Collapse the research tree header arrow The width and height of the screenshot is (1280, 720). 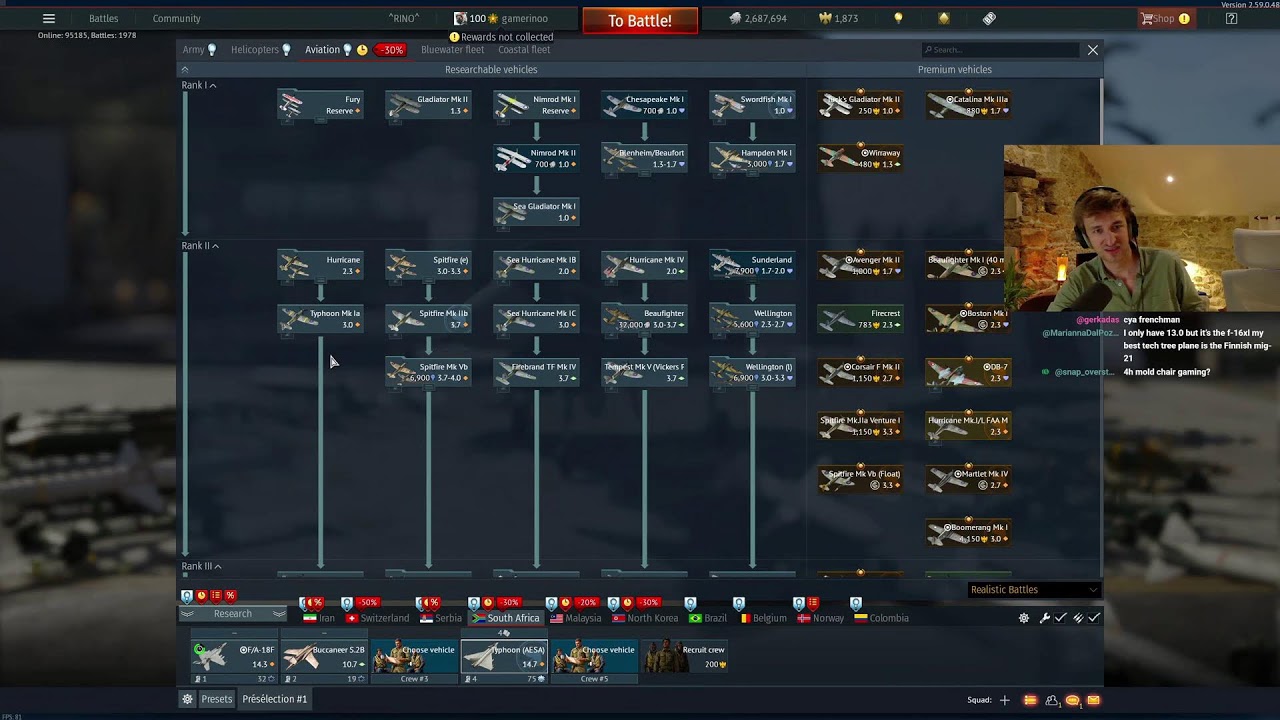pos(185,70)
